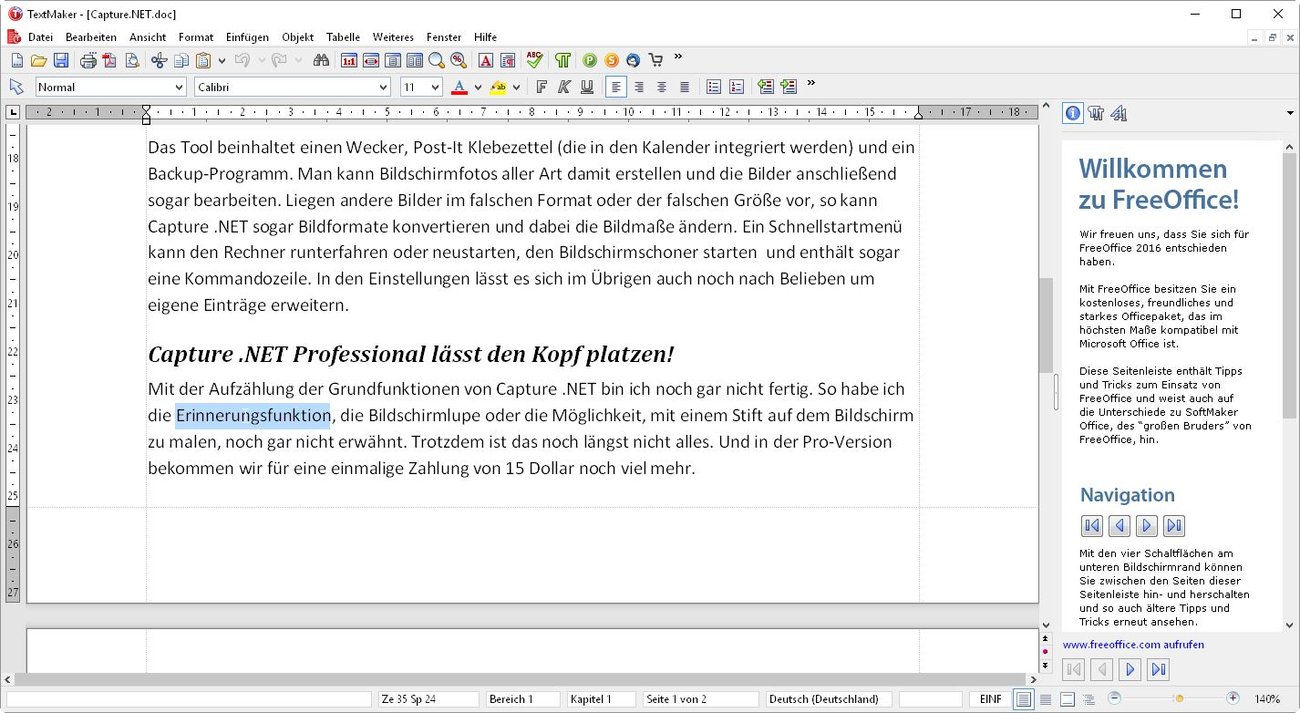Image resolution: width=1300 pixels, height=713 pixels.
Task: Start the spell check (ABC icon)
Action: point(535,60)
